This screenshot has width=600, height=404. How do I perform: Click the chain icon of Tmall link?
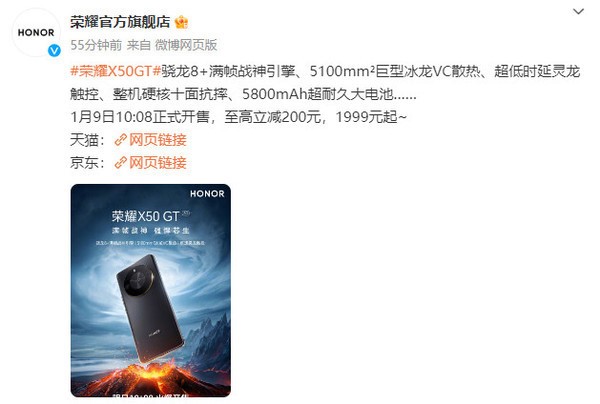tap(121, 140)
